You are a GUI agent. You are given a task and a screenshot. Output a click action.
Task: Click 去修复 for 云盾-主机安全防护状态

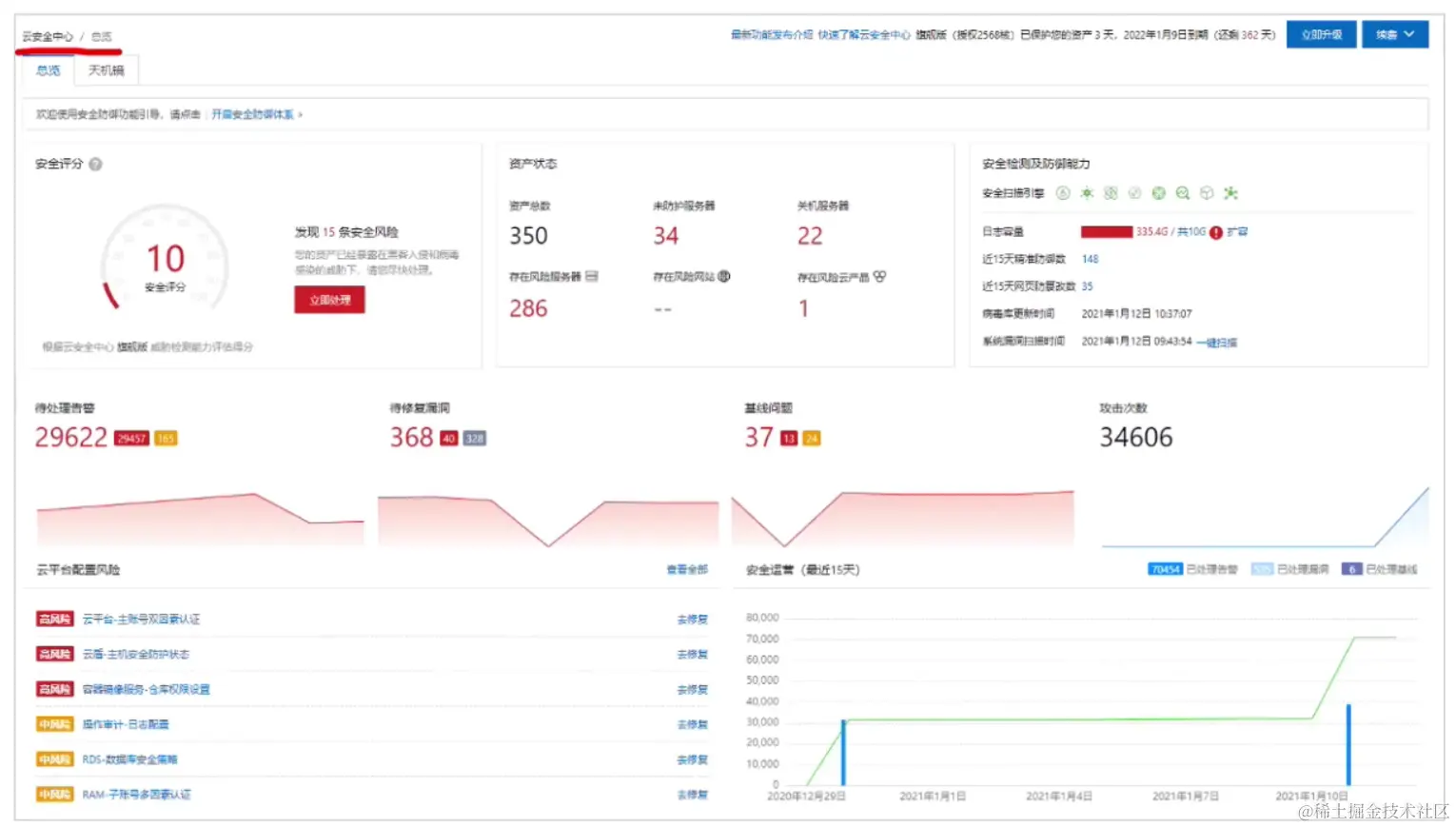coord(693,655)
